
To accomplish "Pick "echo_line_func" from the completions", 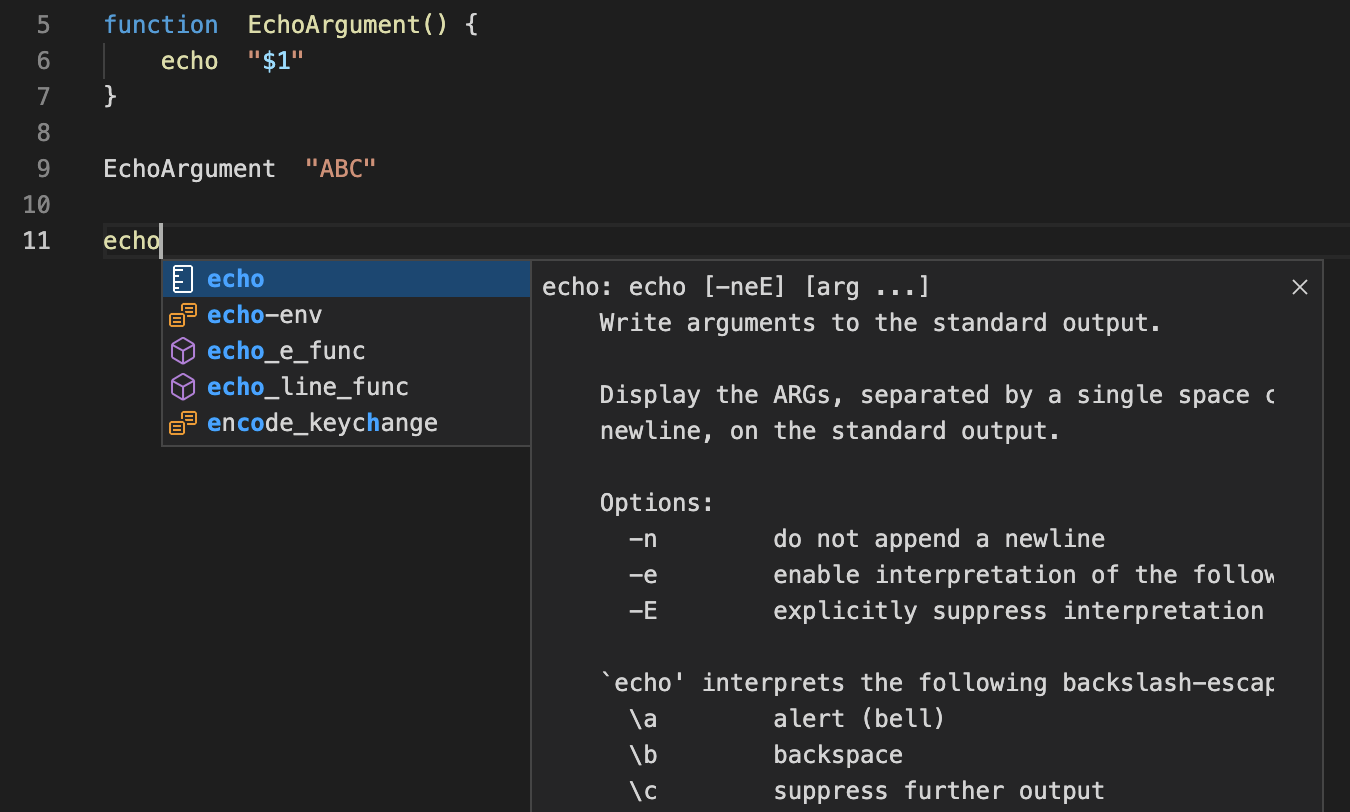I will pyautogui.click(x=307, y=386).
